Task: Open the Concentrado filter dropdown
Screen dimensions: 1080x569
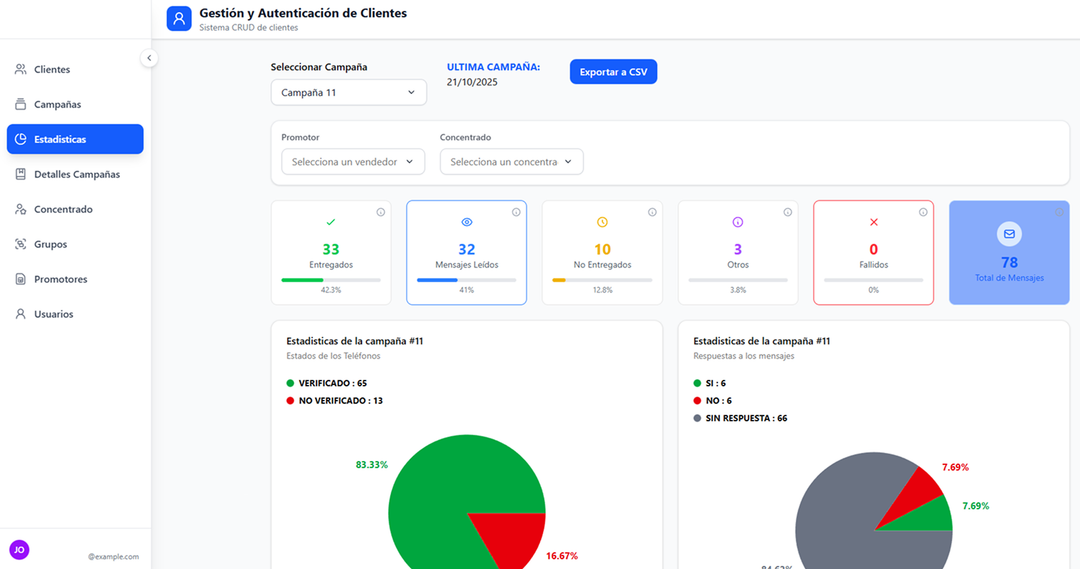Action: 511,162
